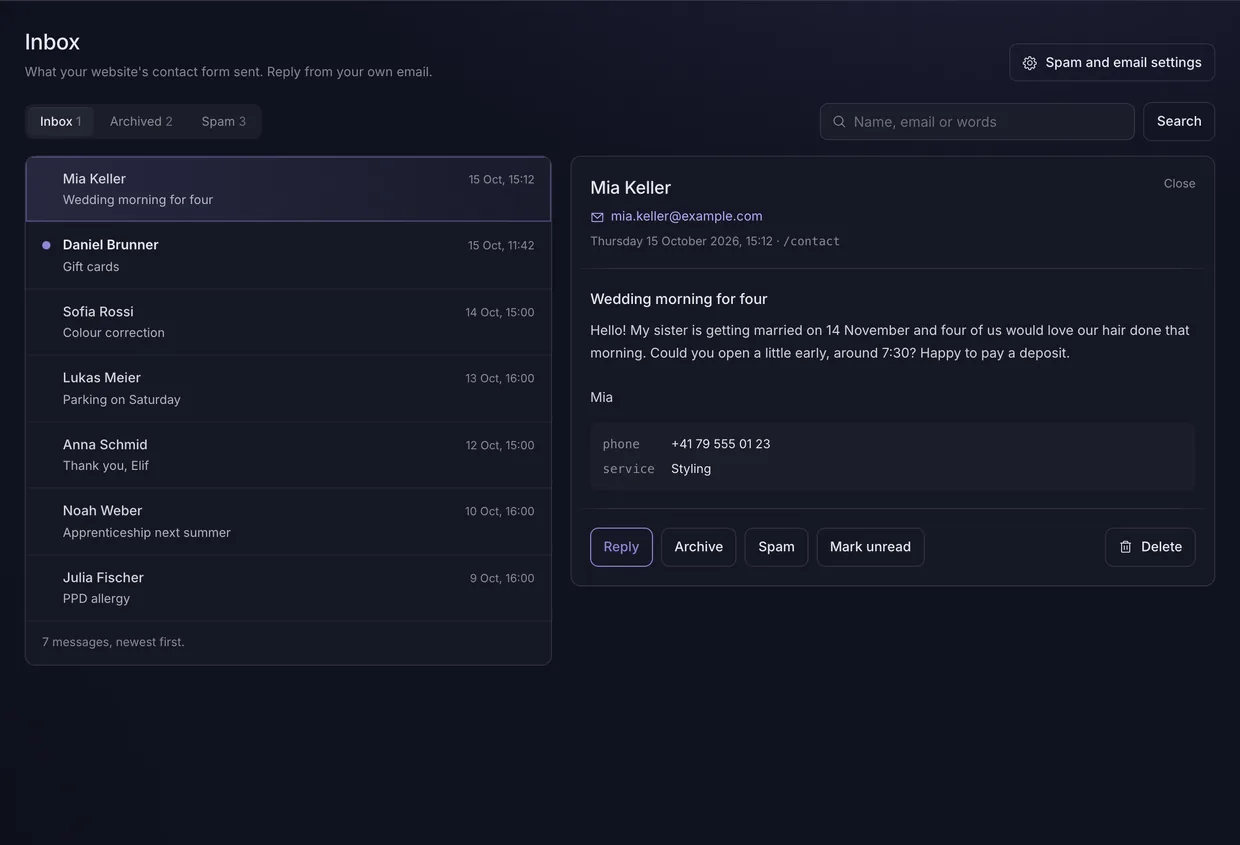Archive the Wedding morning message
Screen dimensions: 1240x845
click(x=698, y=547)
